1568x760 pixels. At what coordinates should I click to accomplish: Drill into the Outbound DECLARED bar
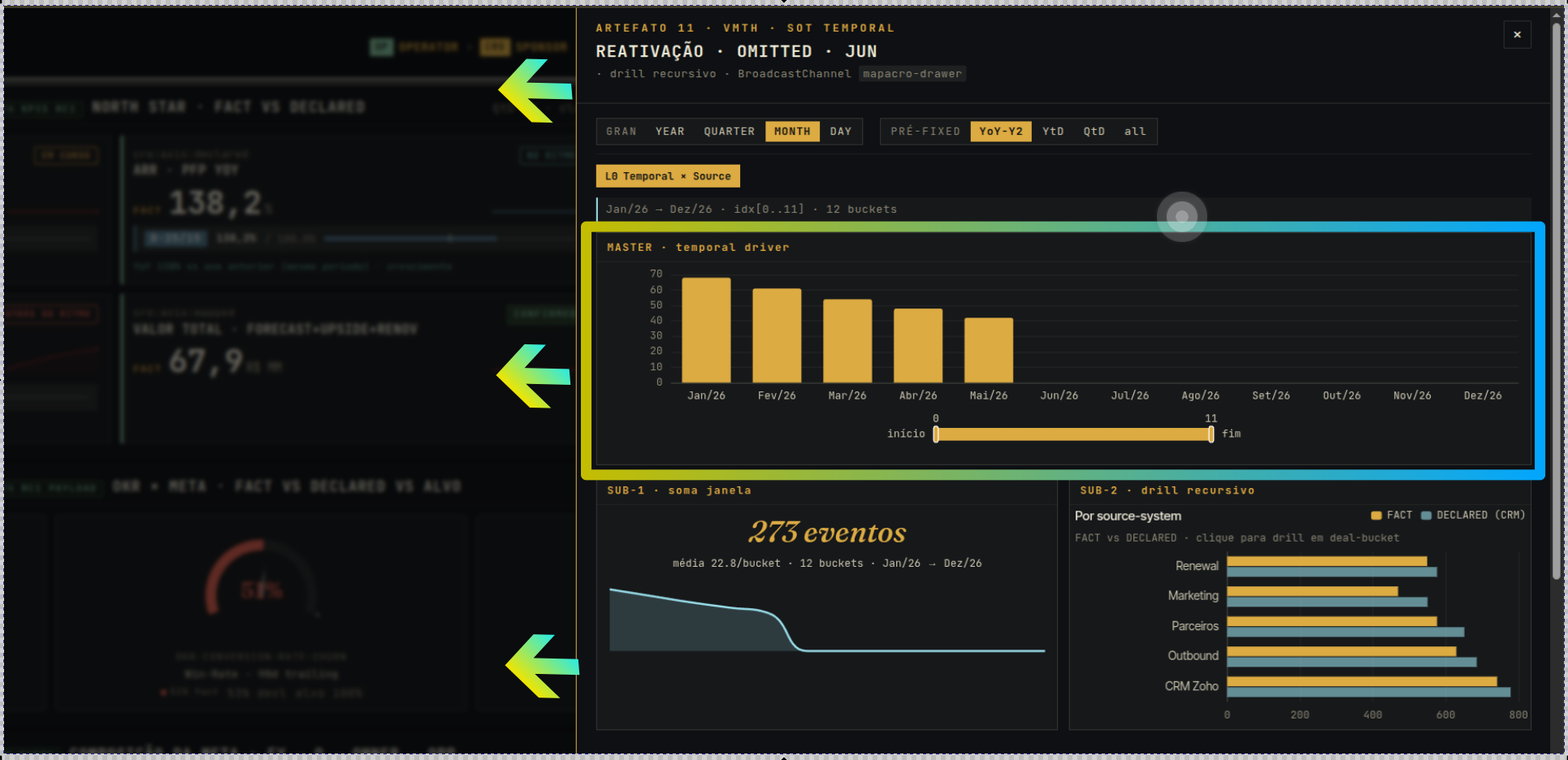(1352, 662)
